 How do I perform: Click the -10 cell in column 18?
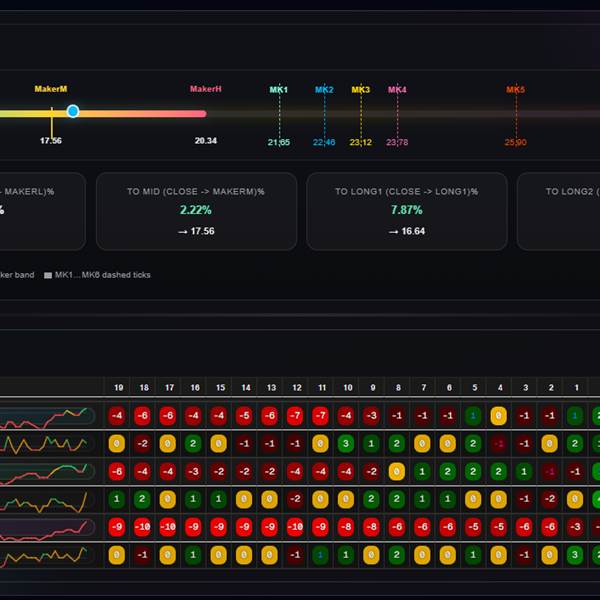142,527
